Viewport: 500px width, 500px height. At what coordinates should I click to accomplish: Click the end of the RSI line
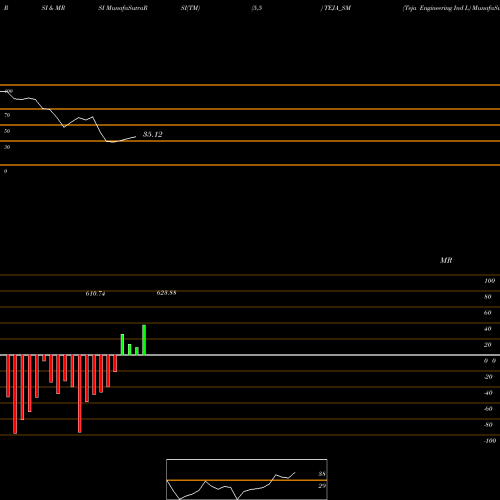point(135,137)
